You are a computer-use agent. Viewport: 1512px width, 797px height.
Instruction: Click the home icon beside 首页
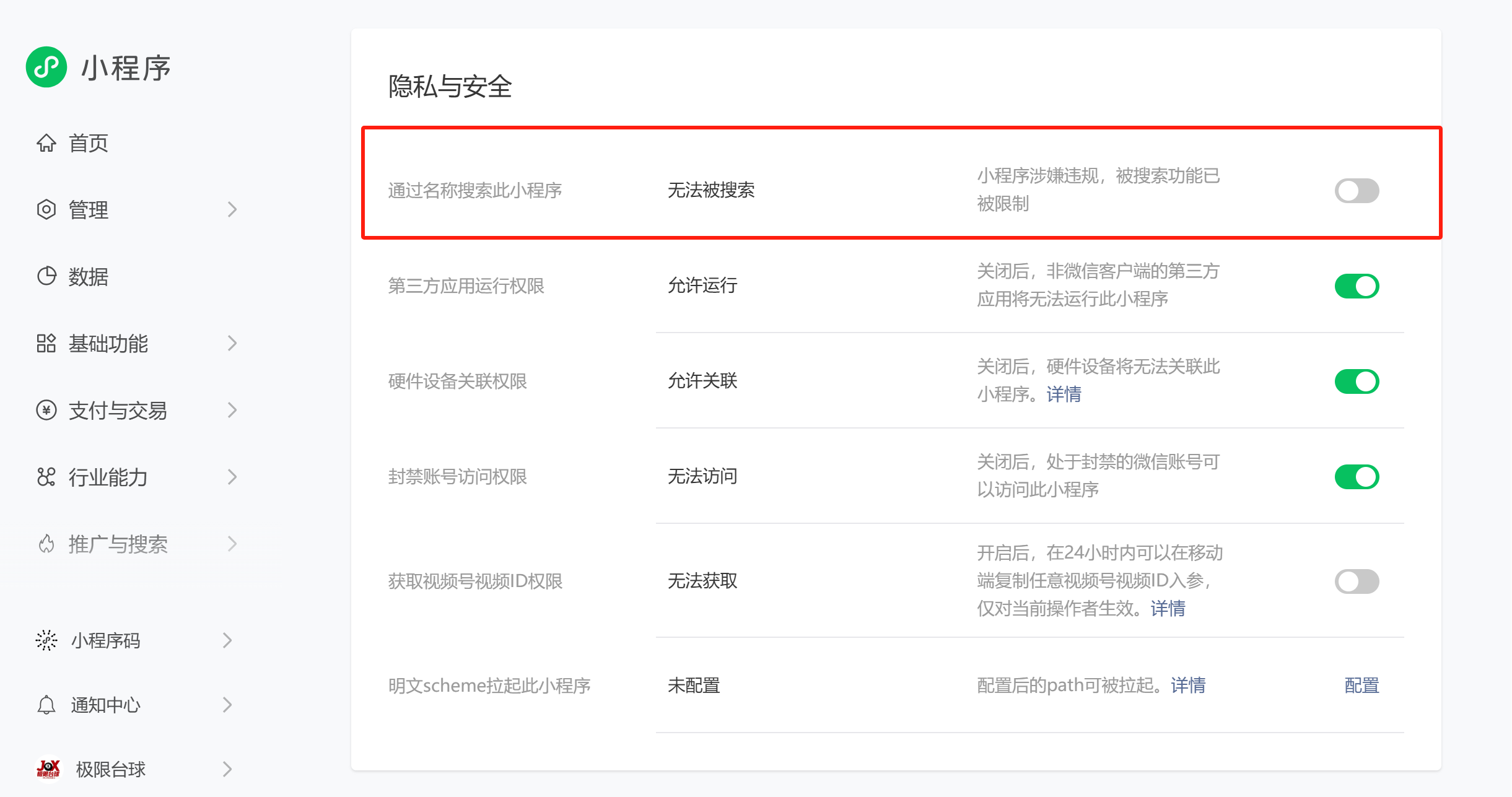[46, 143]
